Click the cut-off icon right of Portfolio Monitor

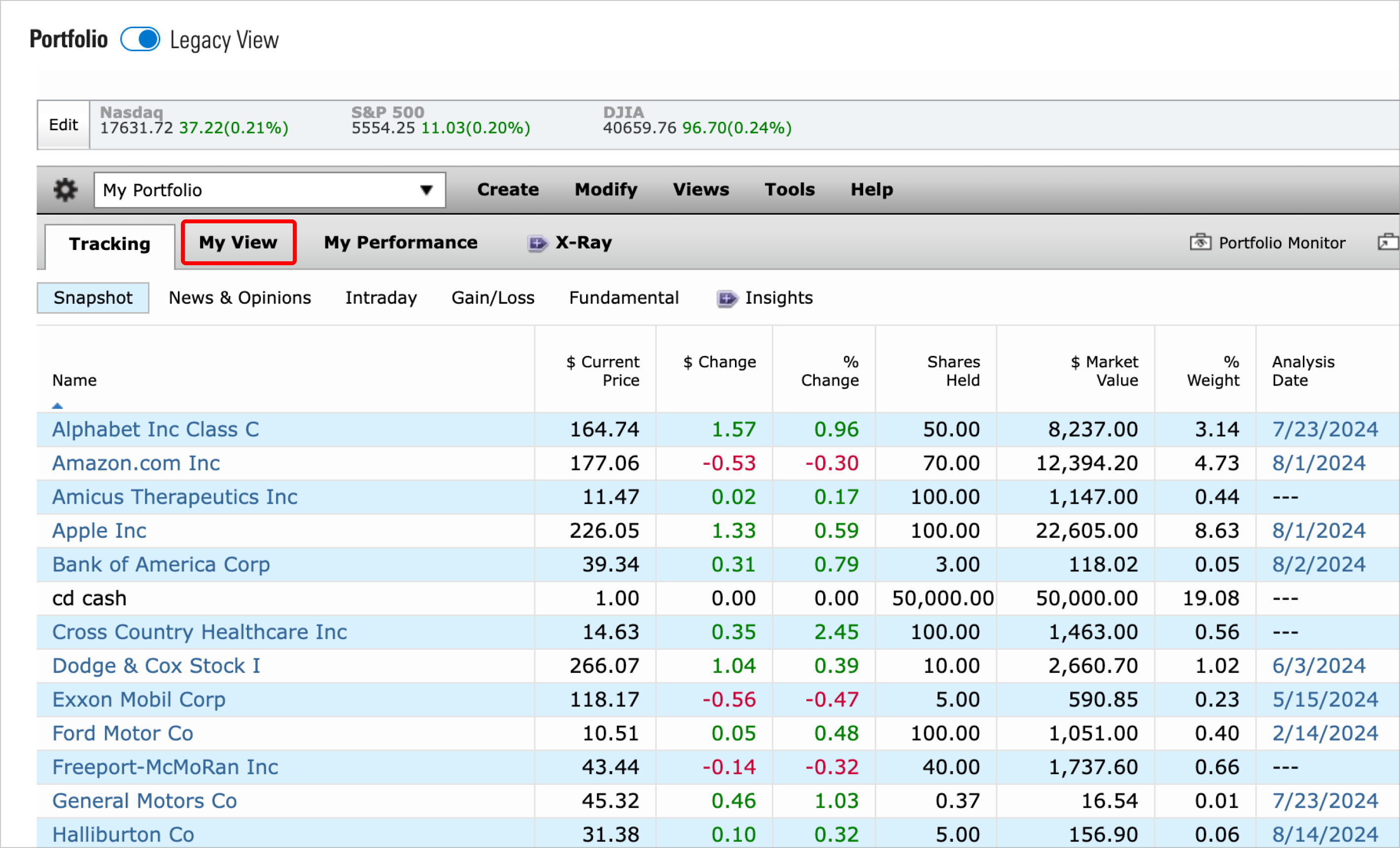1388,242
